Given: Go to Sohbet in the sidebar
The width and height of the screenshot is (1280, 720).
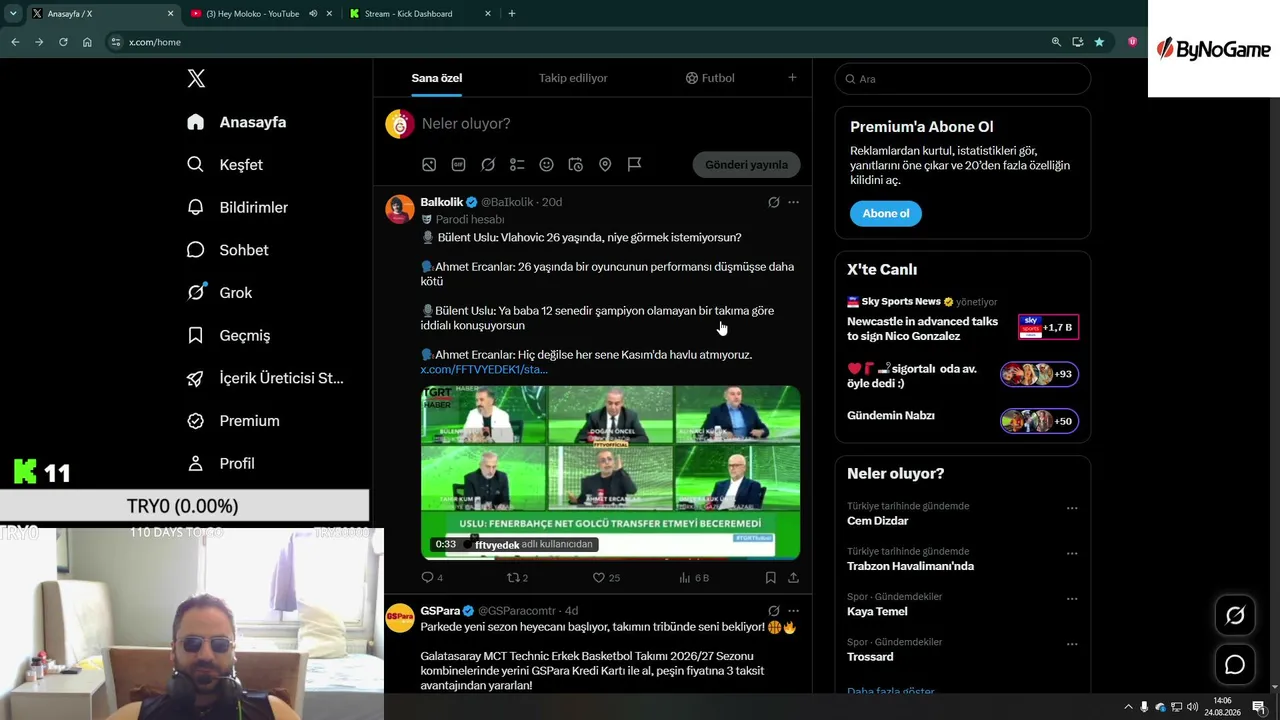Looking at the screenshot, I should tap(228, 250).
